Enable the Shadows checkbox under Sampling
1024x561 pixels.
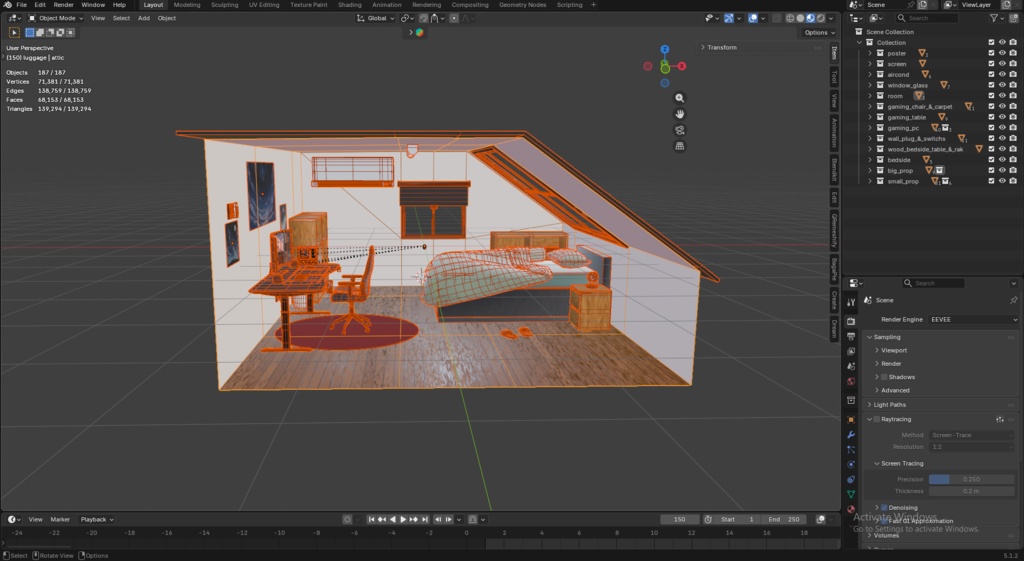click(884, 377)
